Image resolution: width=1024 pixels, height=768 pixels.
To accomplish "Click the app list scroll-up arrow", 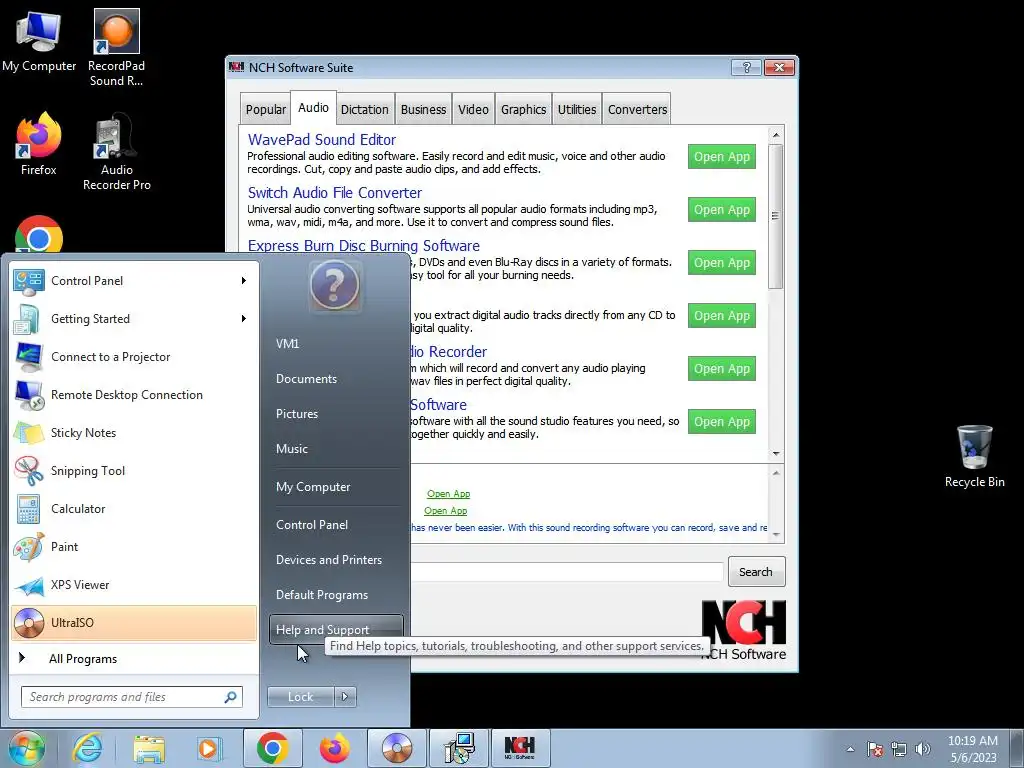I will click(x=776, y=135).
